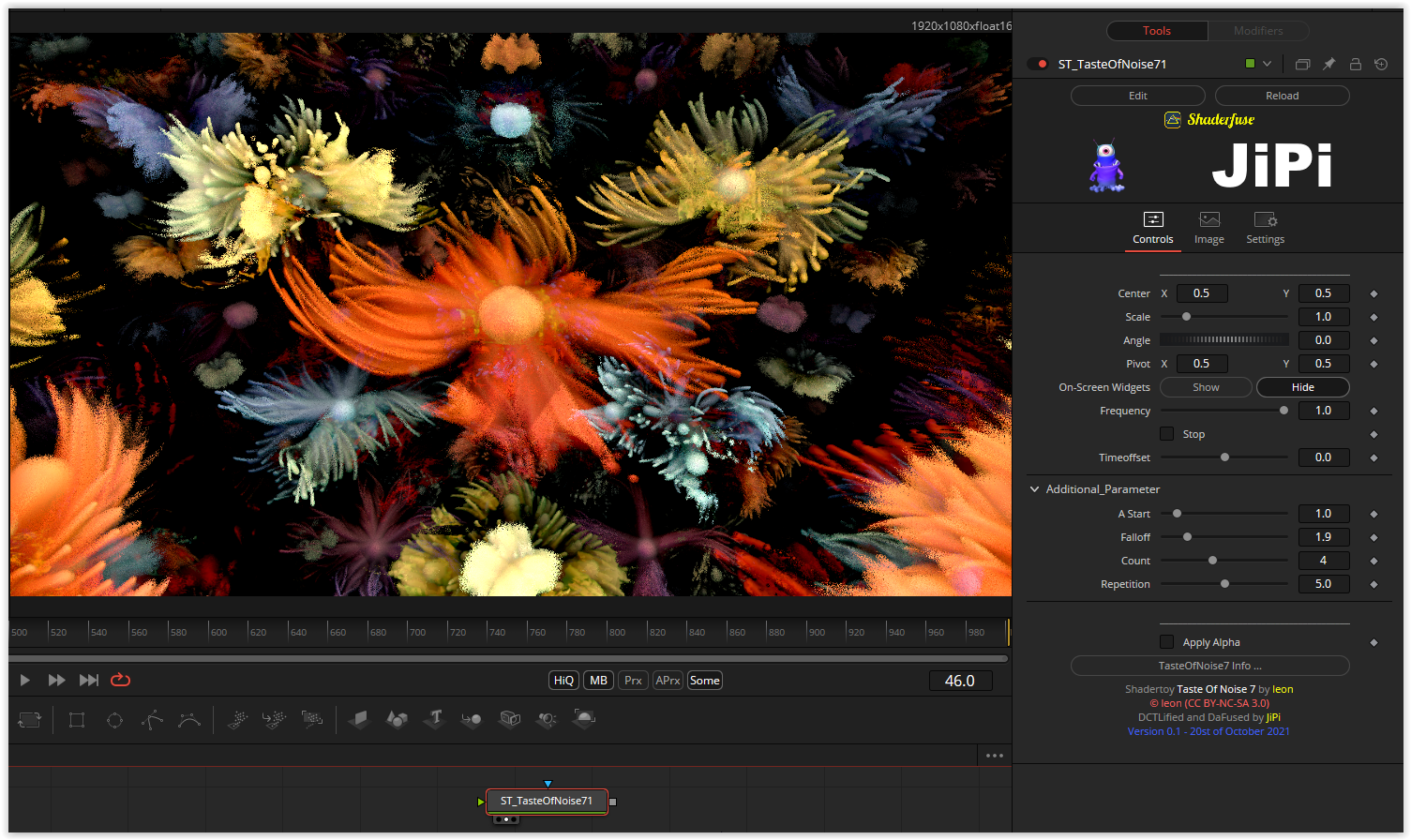The image size is (1411, 840).
Task: Toggle the Center keyframe diamond
Action: click(x=1373, y=293)
